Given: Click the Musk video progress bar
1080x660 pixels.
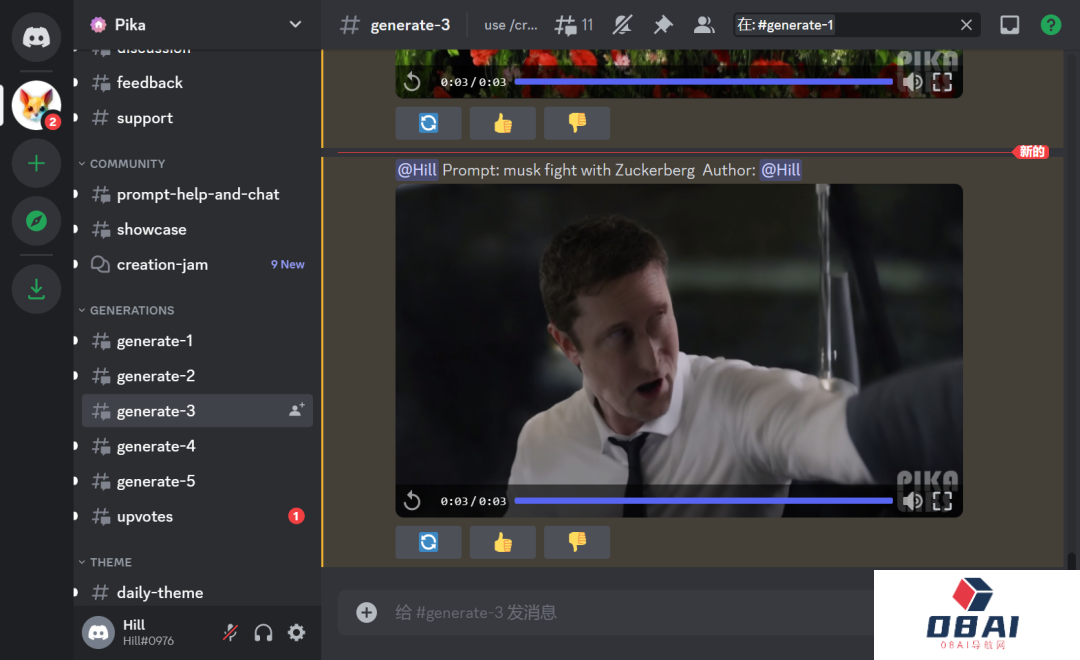Looking at the screenshot, I should 703,500.
